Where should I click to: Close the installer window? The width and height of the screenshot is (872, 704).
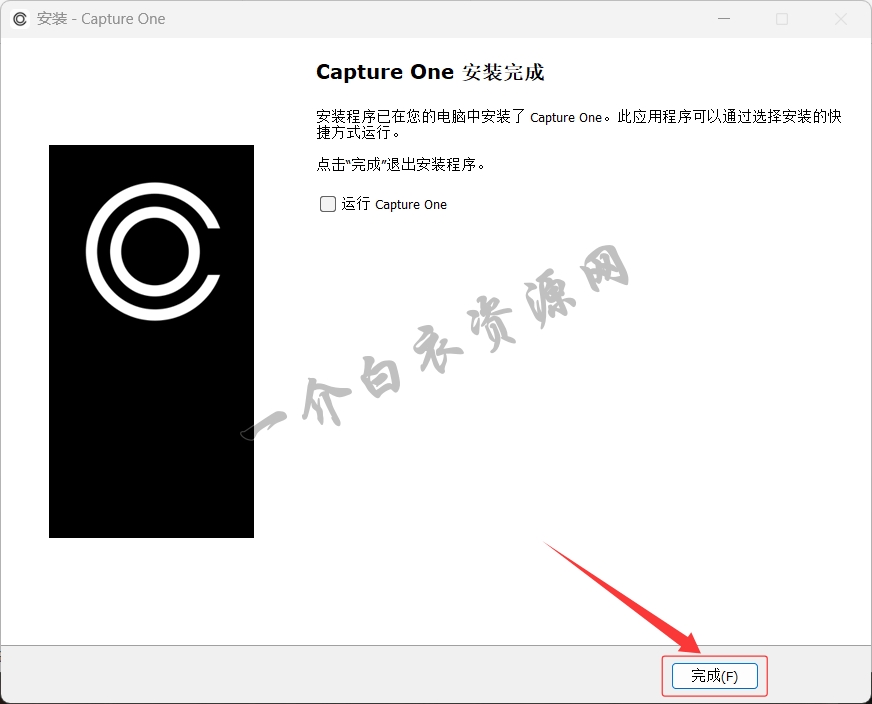pos(840,19)
